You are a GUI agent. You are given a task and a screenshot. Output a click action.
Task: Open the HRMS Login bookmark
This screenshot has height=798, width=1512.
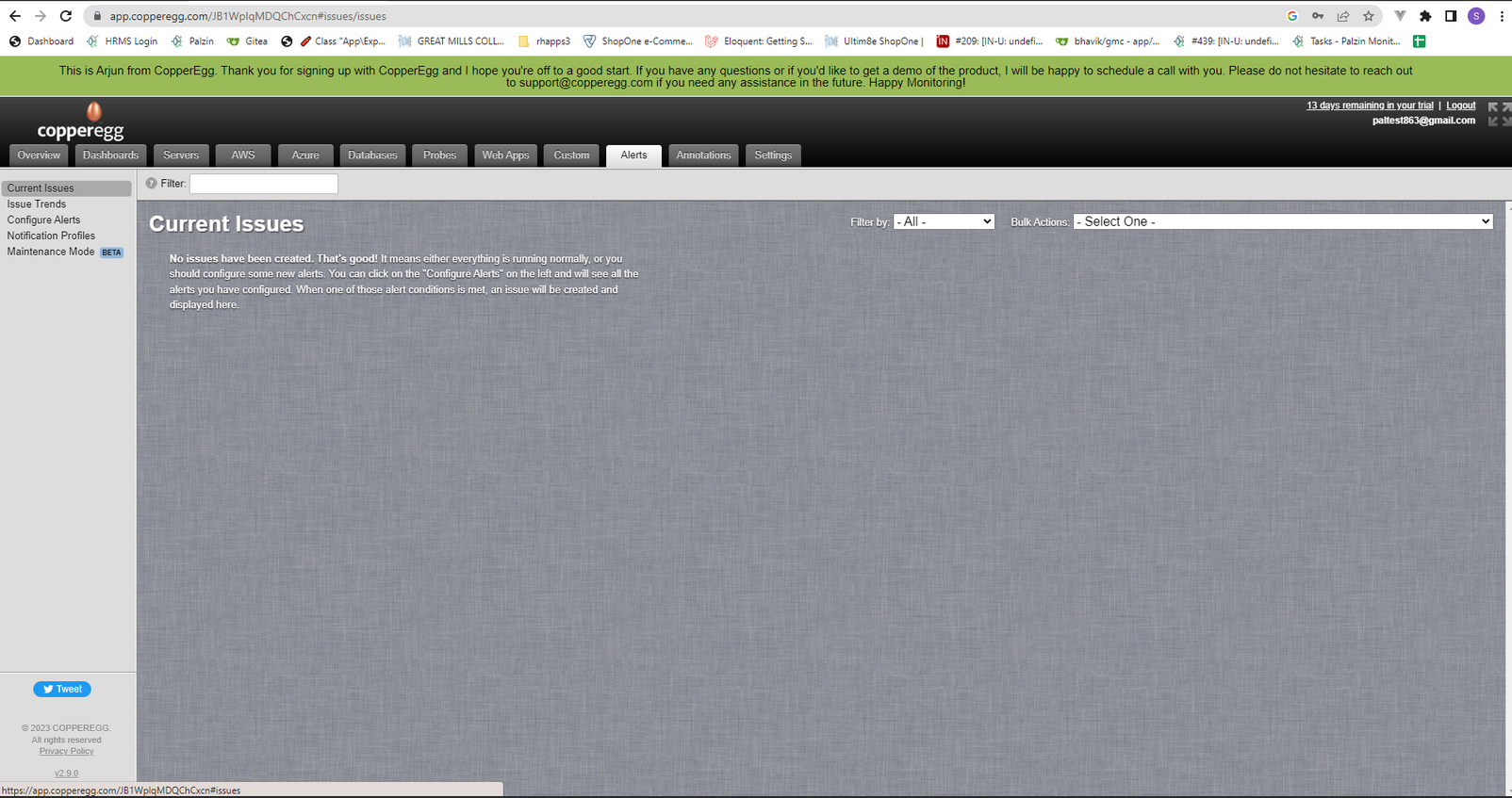123,41
